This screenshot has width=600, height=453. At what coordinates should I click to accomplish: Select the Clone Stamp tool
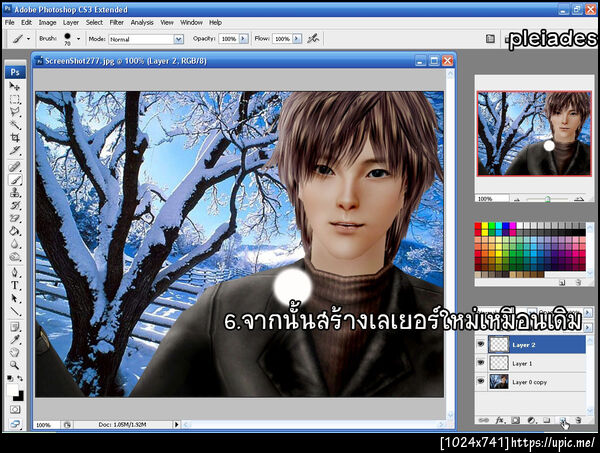[14, 192]
